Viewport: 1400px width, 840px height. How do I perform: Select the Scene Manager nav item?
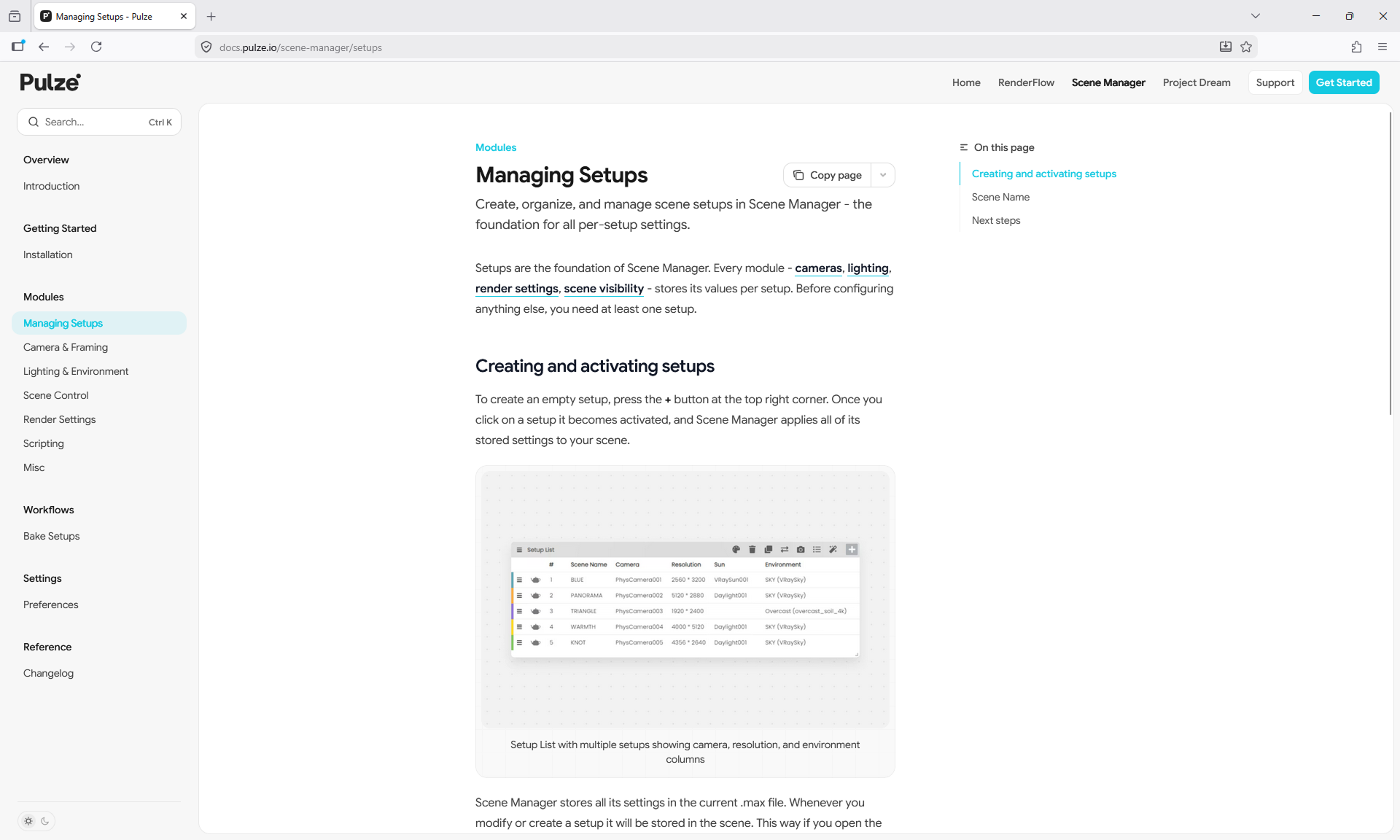click(1108, 82)
